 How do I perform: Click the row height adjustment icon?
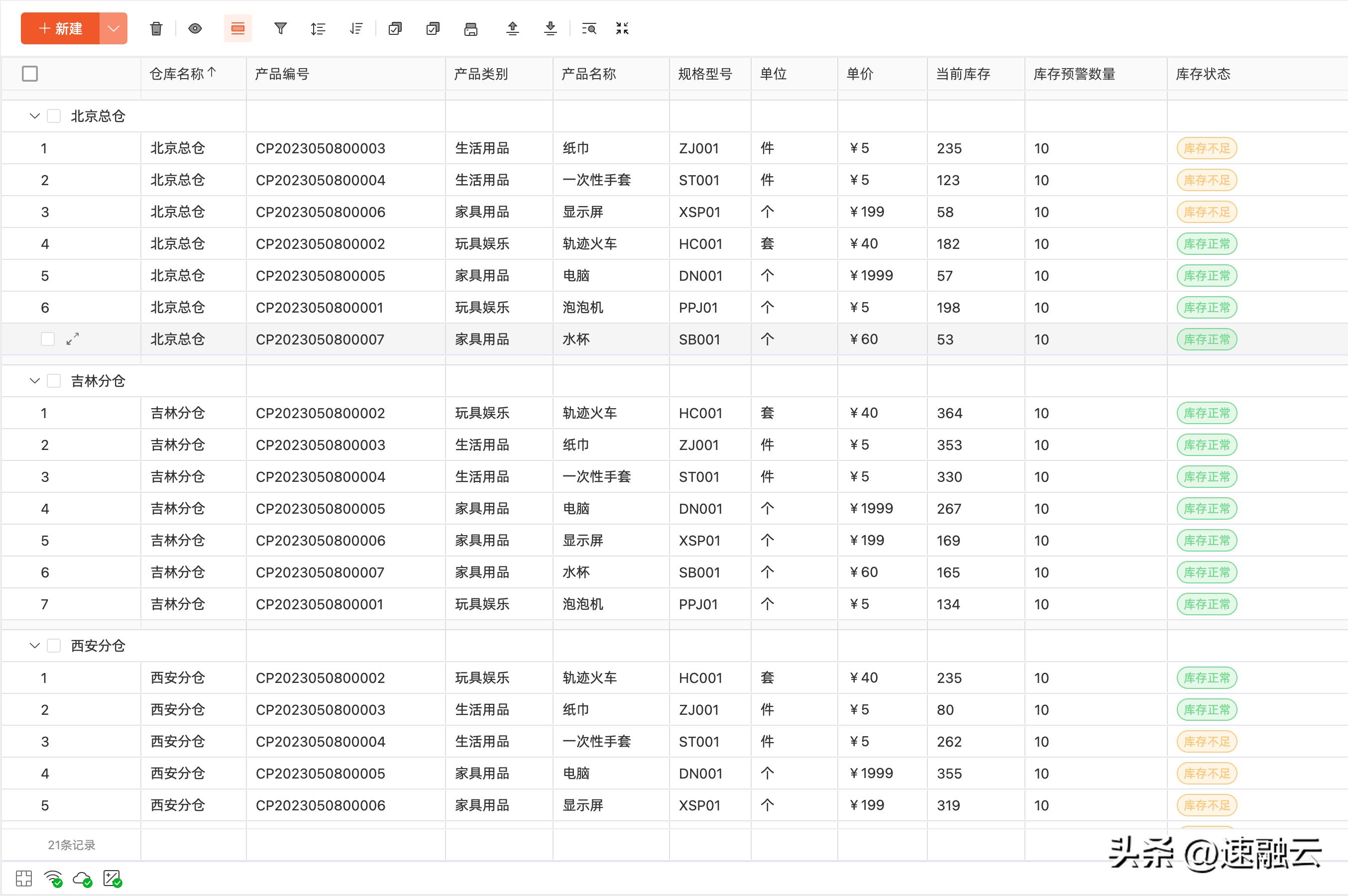[x=318, y=28]
